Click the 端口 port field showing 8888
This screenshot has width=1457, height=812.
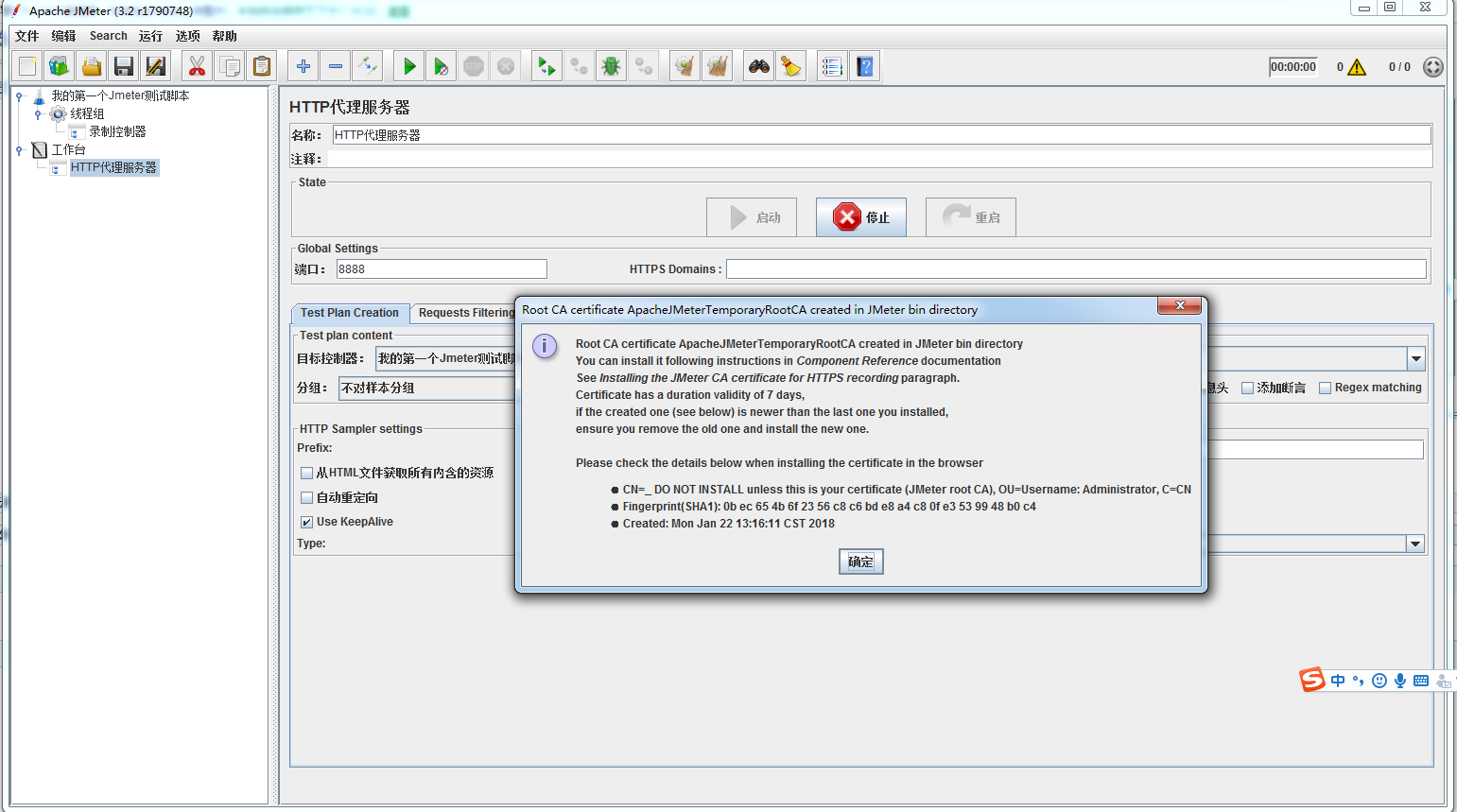(442, 269)
